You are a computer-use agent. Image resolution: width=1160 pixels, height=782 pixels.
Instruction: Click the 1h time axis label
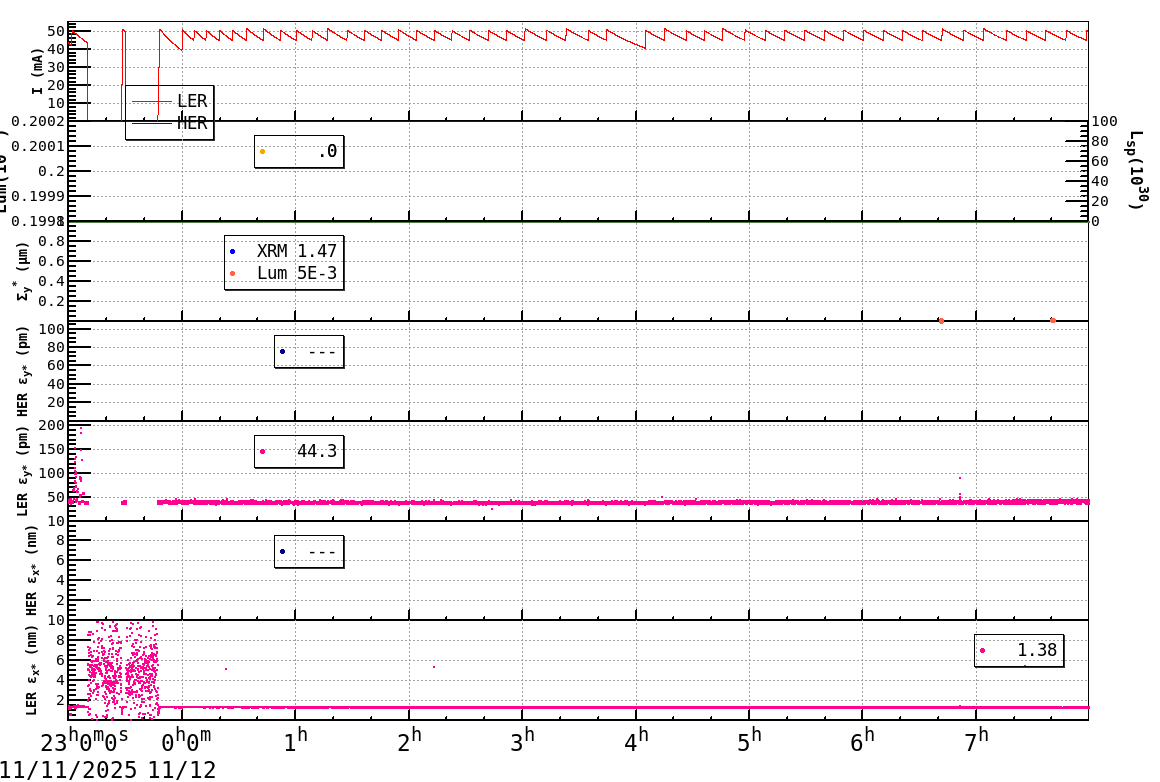tap(296, 741)
